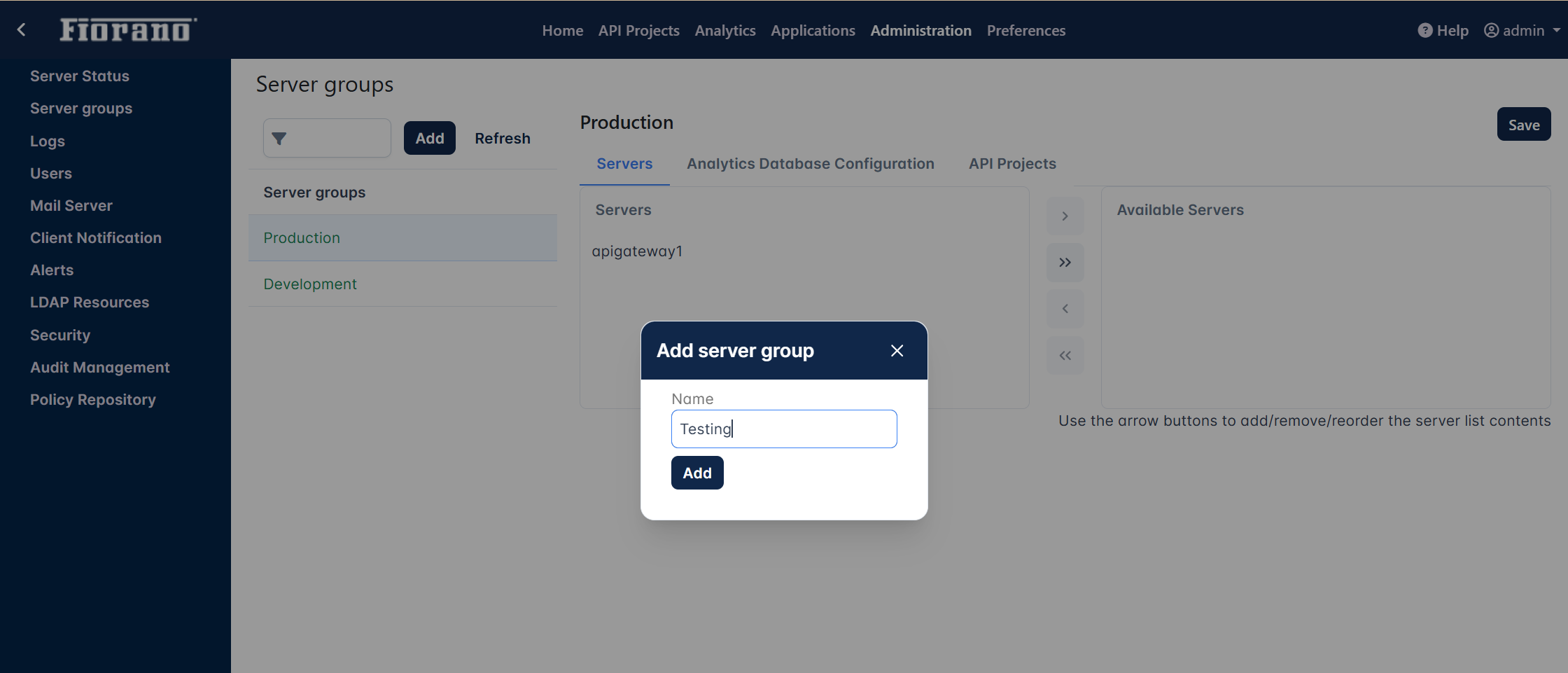The height and width of the screenshot is (673, 1568).
Task: Click the back arrow beside Fiorano logo
Action: pyautogui.click(x=22, y=29)
